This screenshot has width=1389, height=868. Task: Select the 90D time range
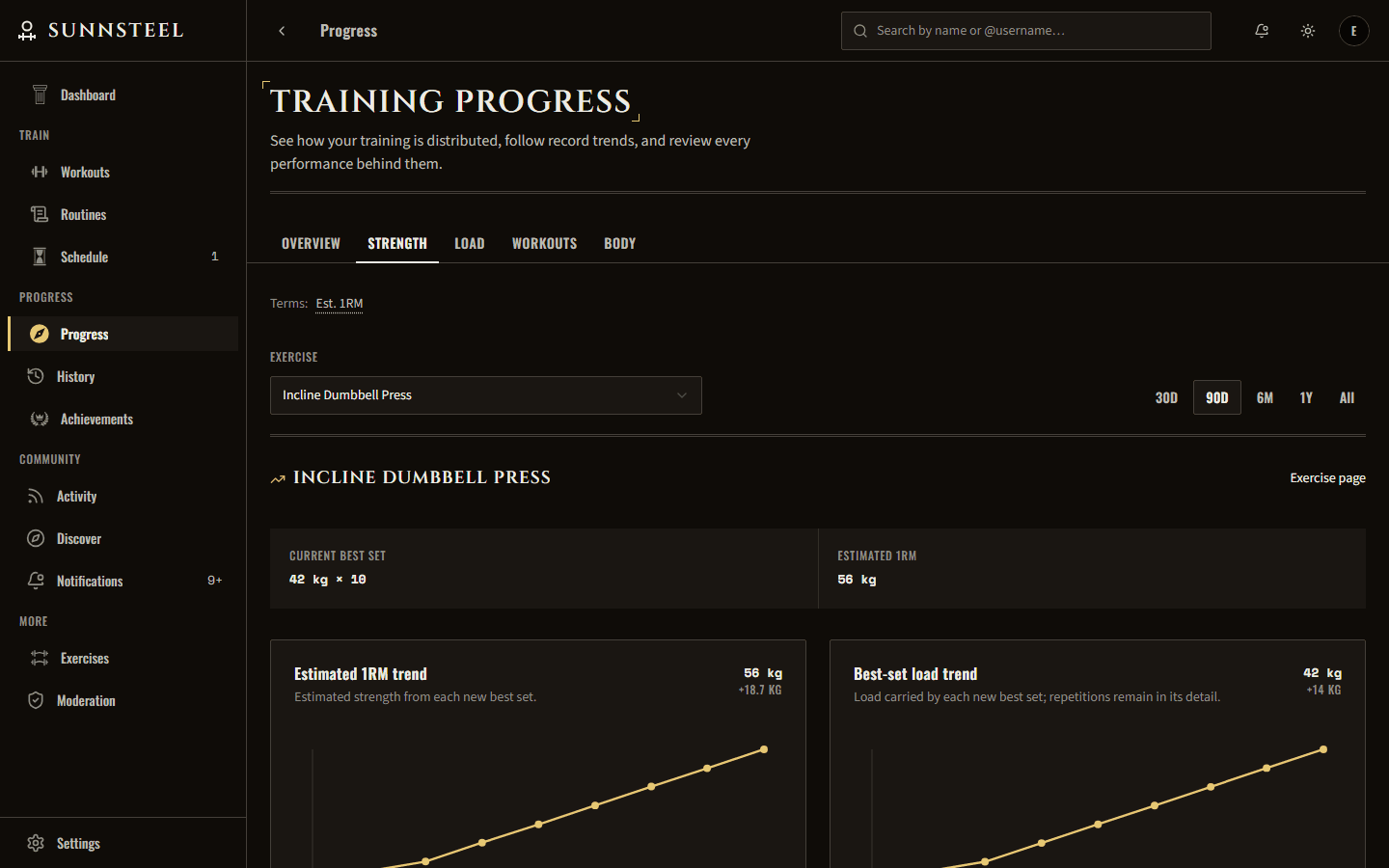click(x=1217, y=397)
